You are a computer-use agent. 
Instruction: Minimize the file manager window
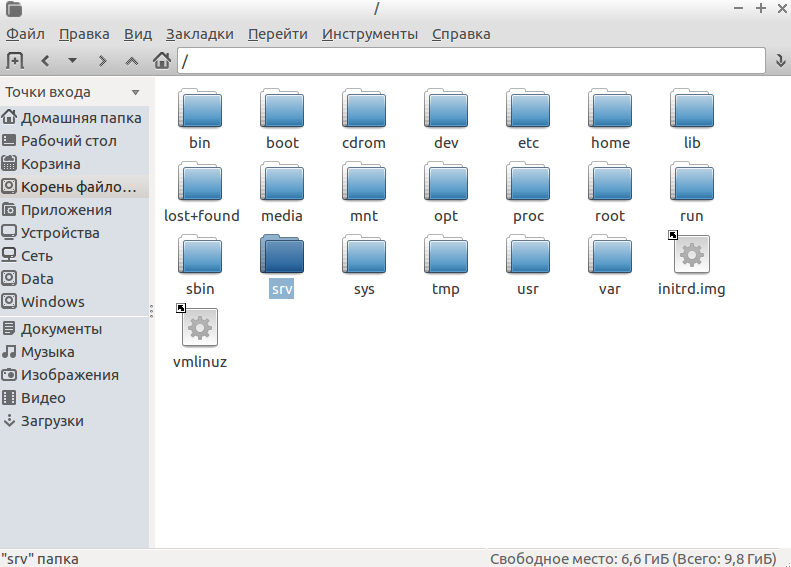pyautogui.click(x=739, y=8)
